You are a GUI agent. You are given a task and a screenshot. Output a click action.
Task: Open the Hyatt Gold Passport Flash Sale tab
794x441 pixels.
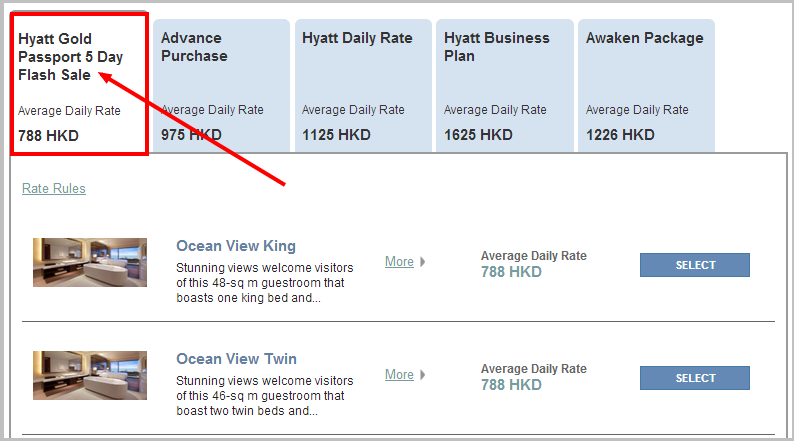[80, 84]
